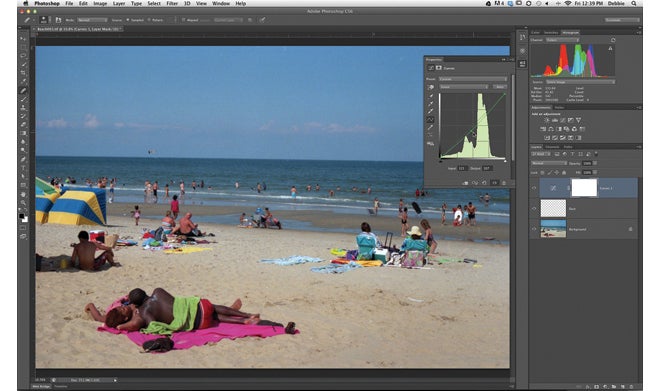
Task: Open the layer blend mode dropdown
Action: 549,163
